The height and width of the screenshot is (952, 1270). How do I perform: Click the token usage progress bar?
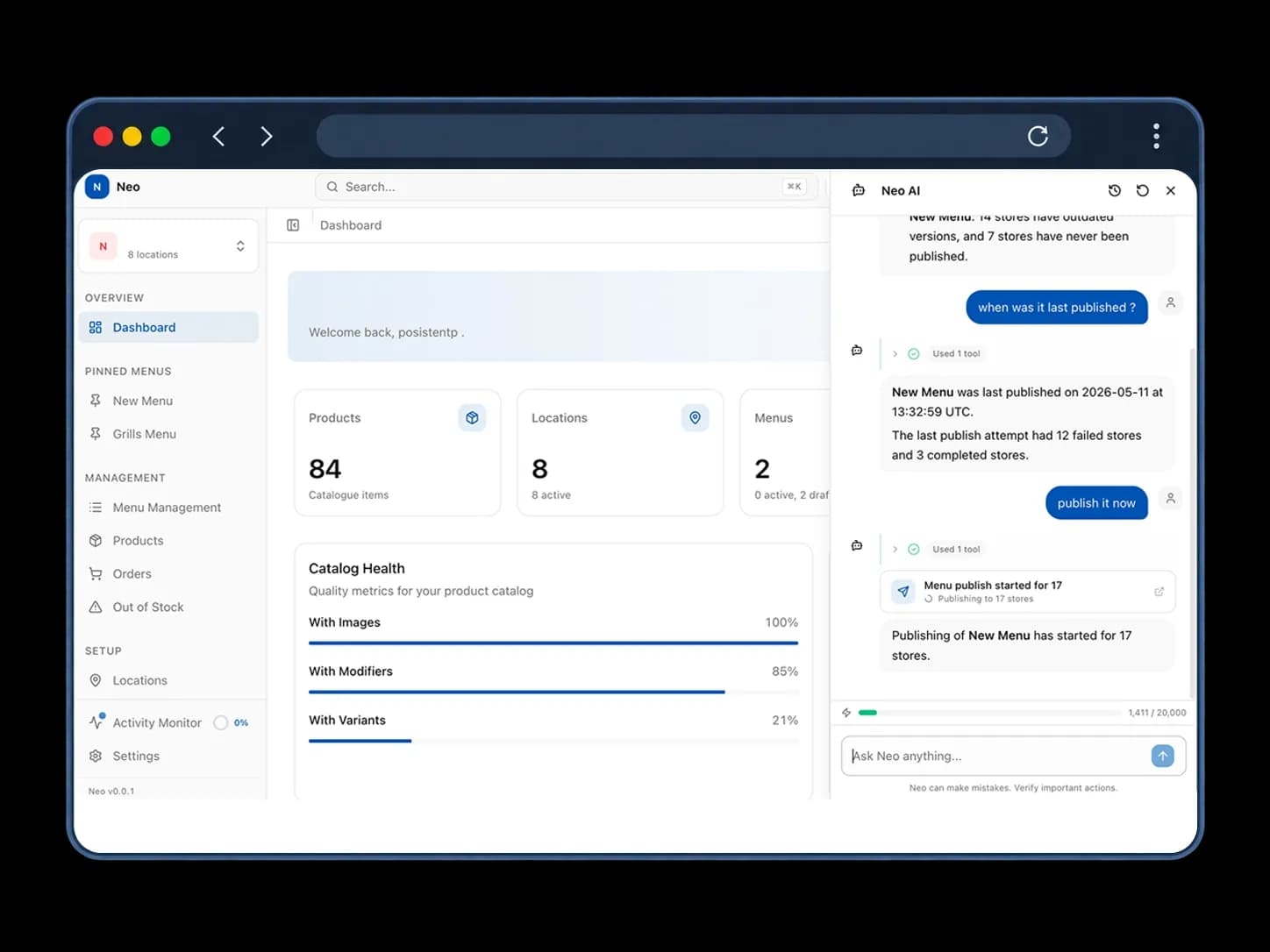tap(988, 713)
